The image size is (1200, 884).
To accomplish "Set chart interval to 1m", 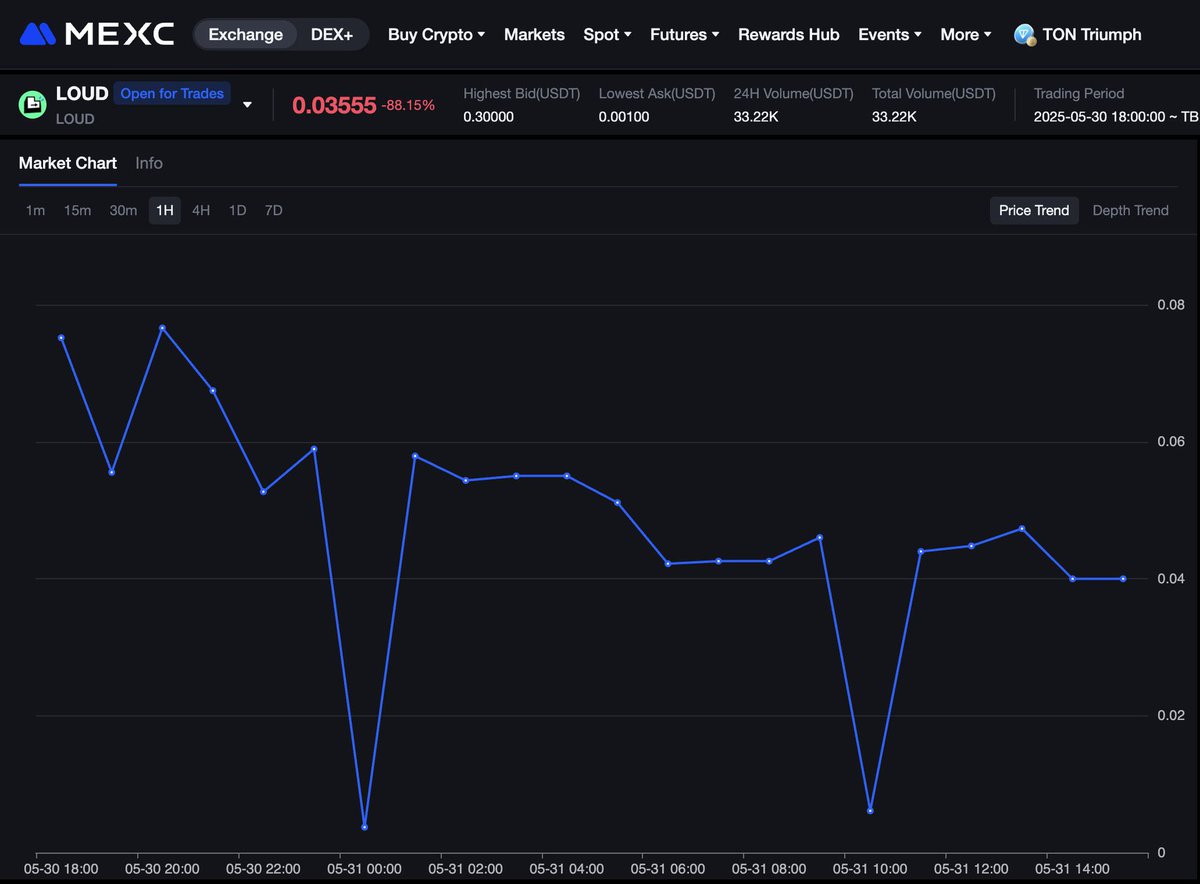I will pos(35,210).
